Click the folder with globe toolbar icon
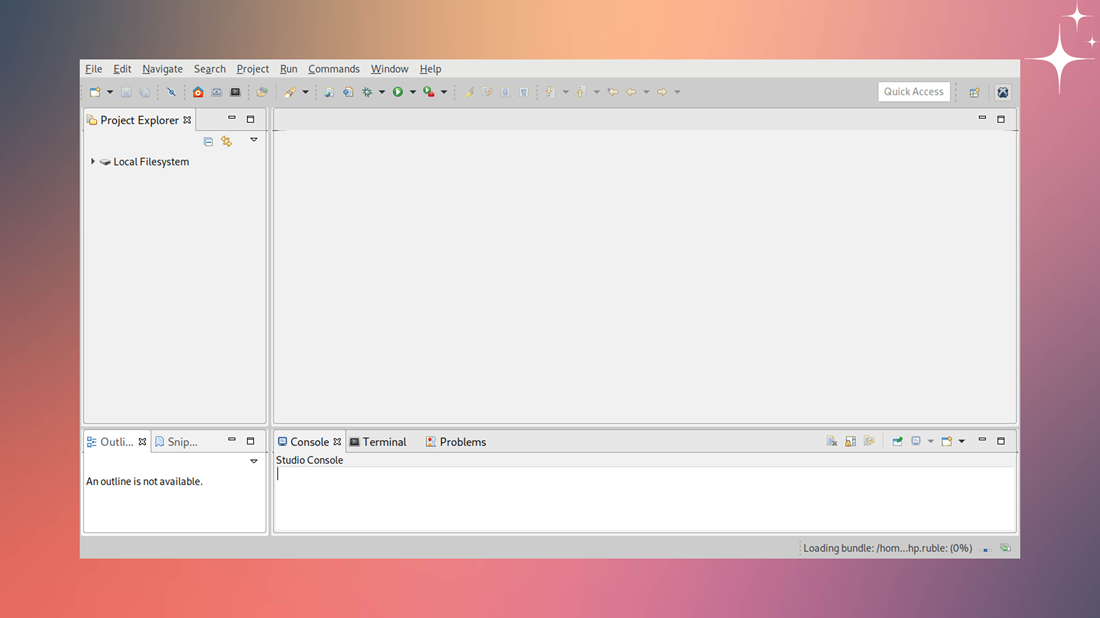The width and height of the screenshot is (1100, 618). 262,92
